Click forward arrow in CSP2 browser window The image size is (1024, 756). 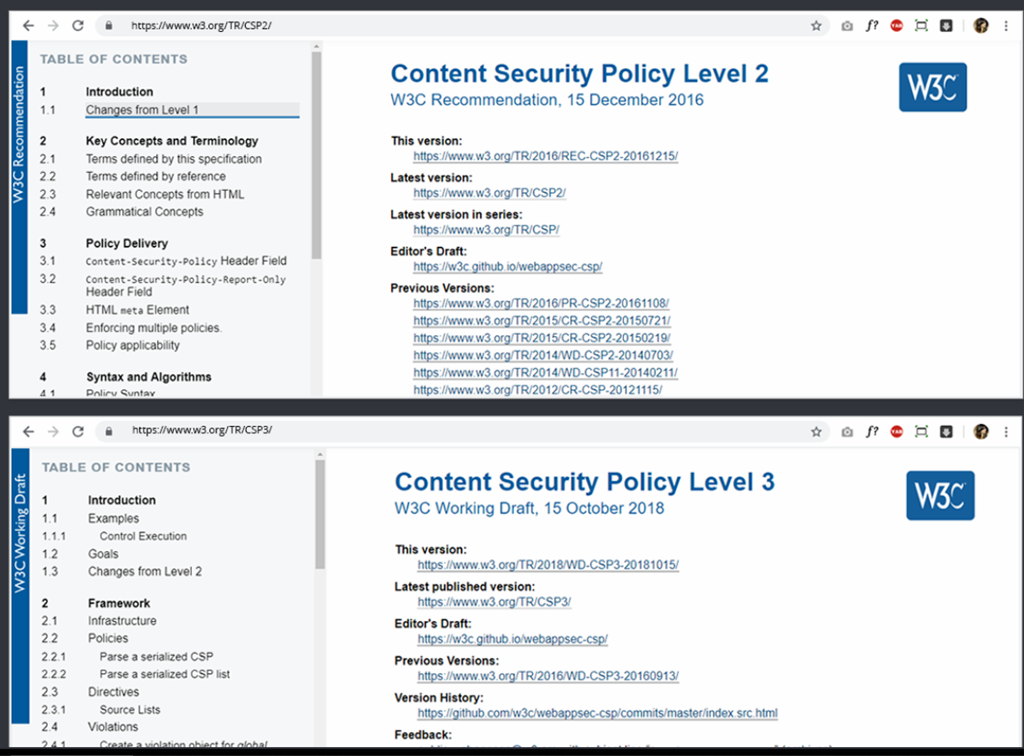coord(53,25)
